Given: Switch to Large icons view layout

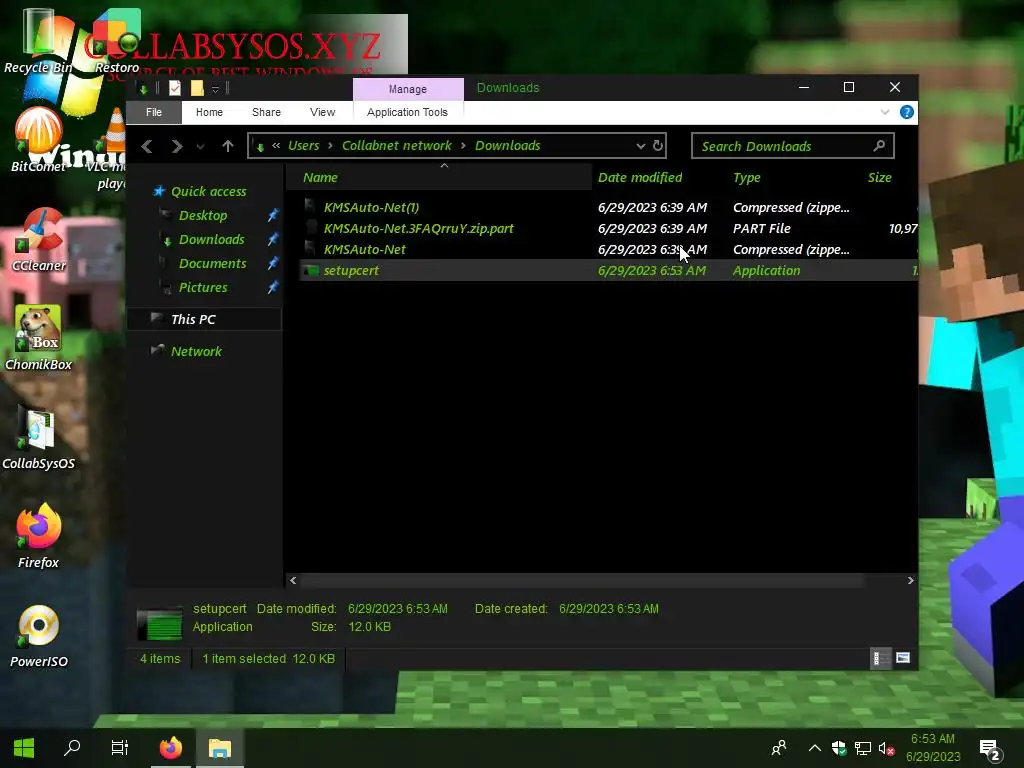Looking at the screenshot, I should pyautogui.click(x=903, y=658).
